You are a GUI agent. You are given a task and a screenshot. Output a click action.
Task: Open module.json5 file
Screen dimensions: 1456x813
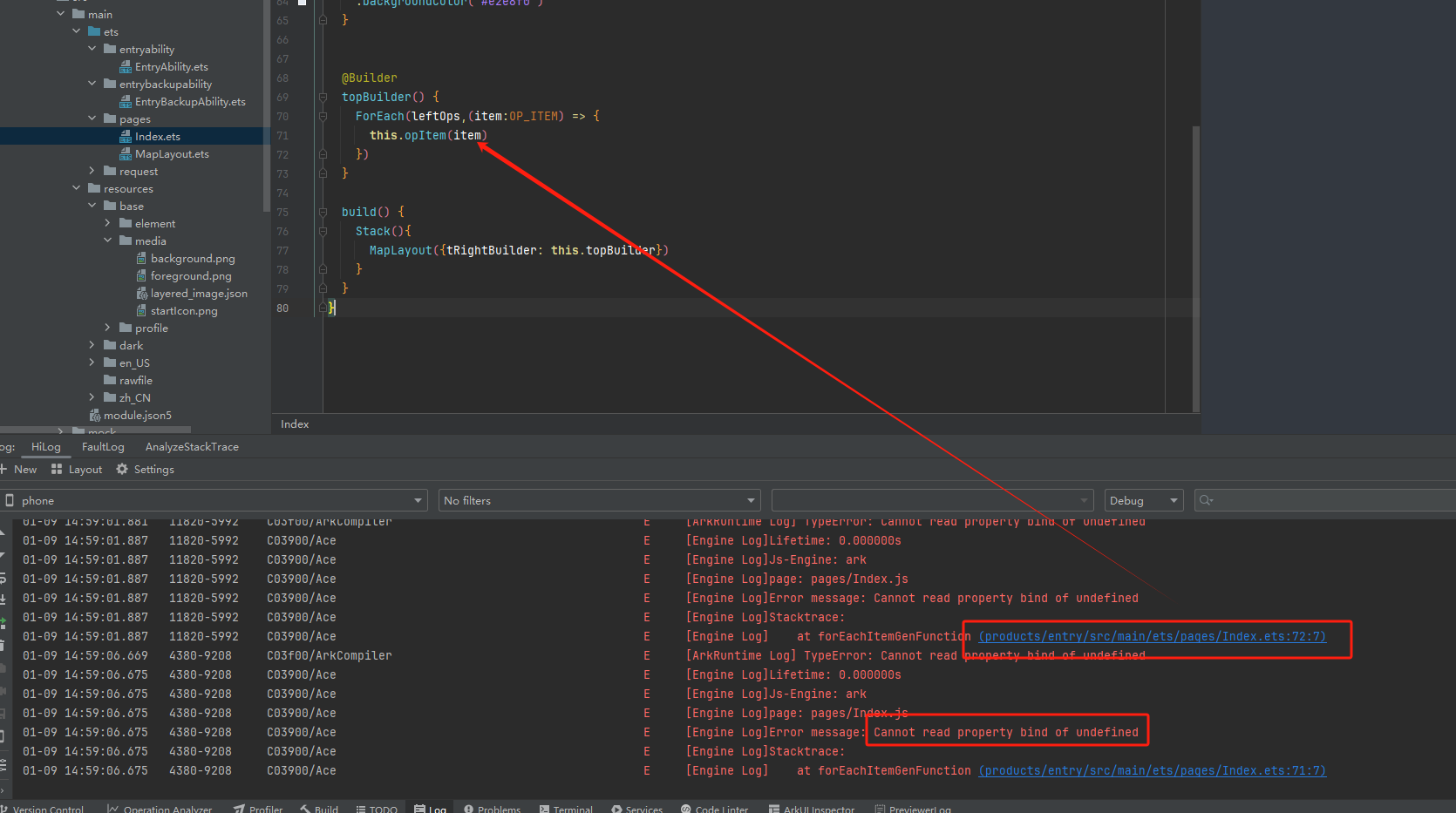tap(130, 415)
